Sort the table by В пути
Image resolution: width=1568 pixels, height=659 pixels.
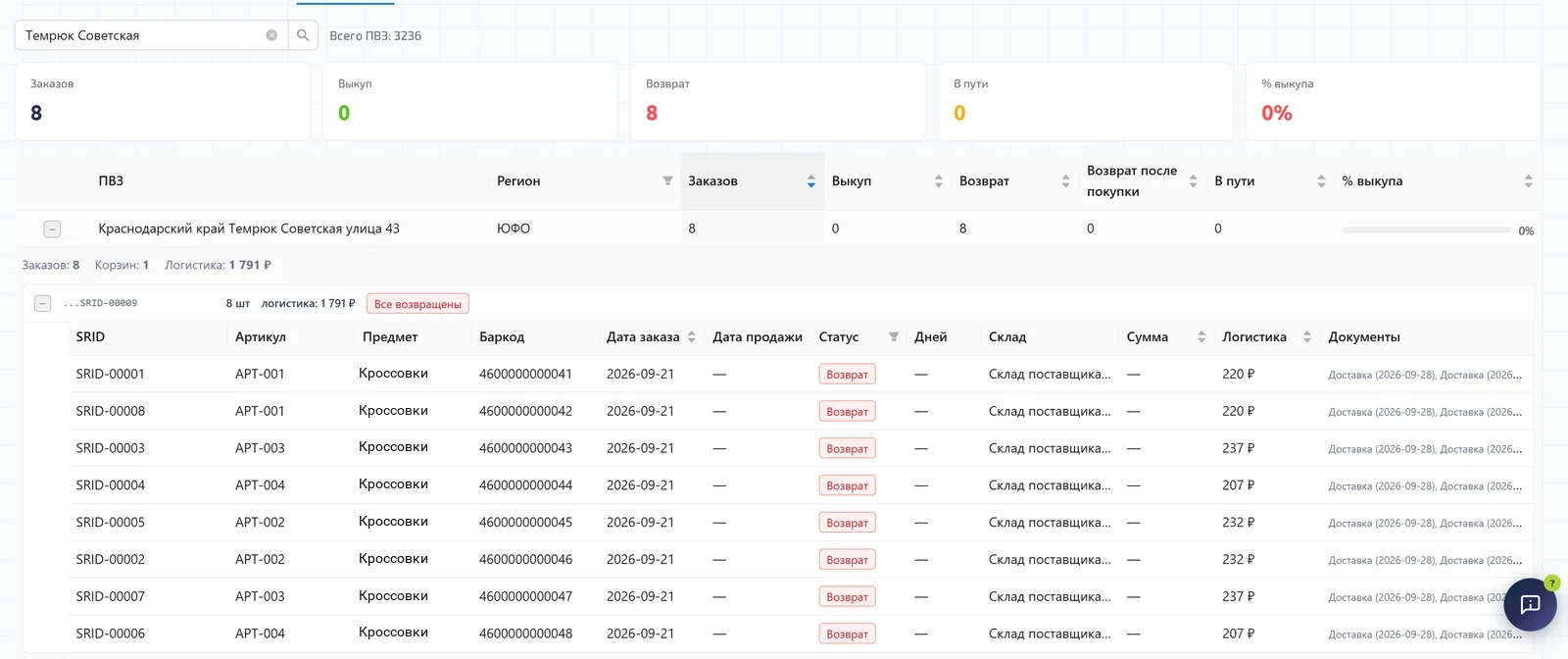(1321, 181)
